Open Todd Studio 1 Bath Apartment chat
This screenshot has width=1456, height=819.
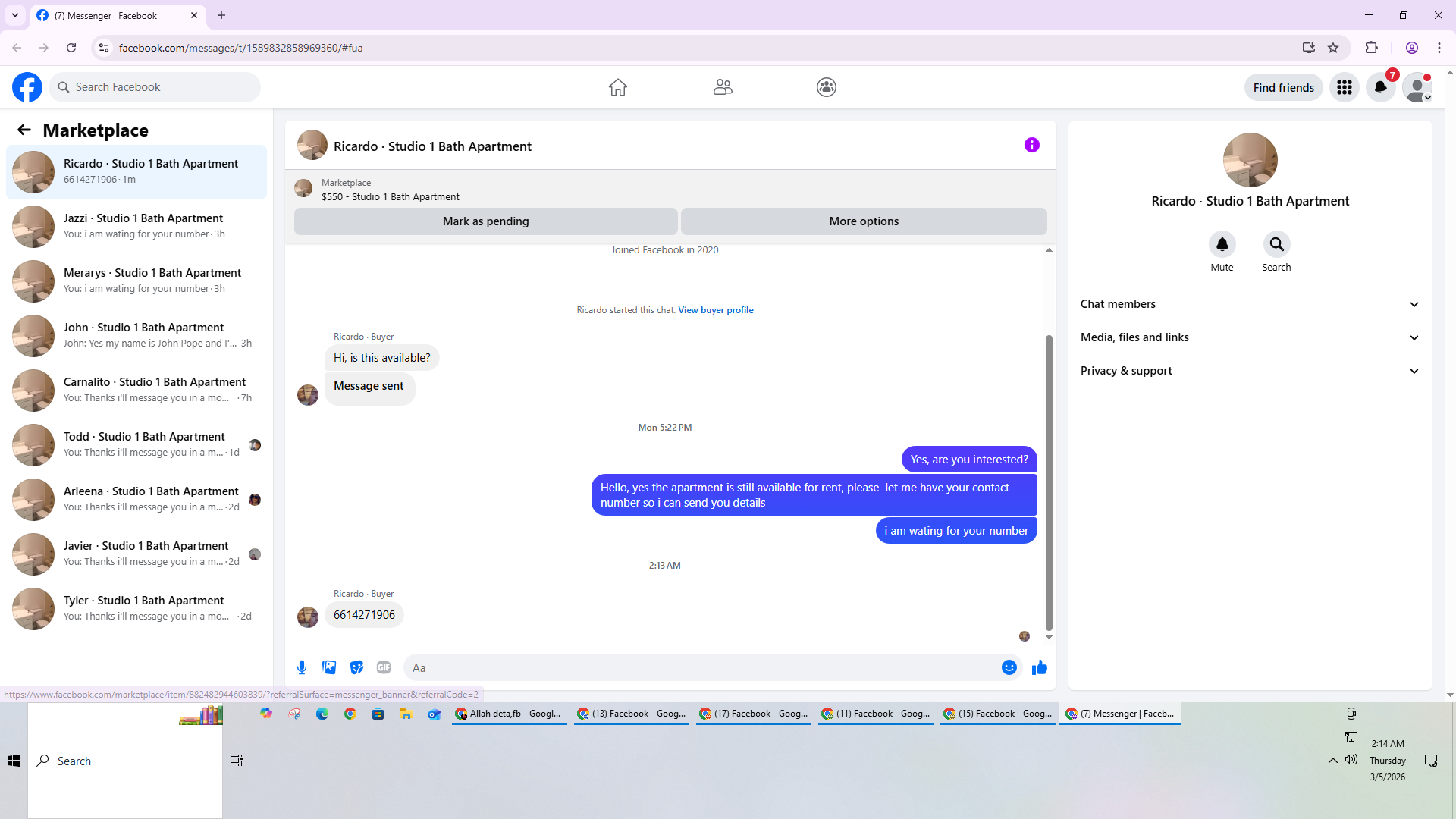click(136, 444)
